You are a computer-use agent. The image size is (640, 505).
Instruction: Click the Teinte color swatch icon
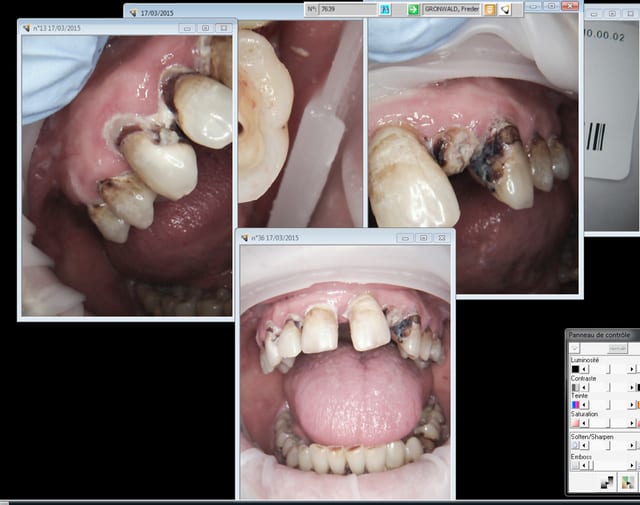tap(575, 405)
